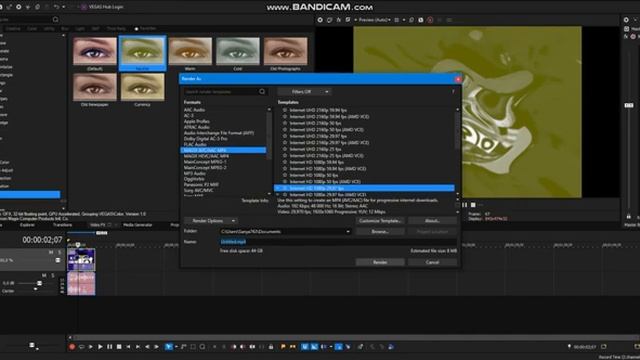
Task: Favorite star for Internet UHD 2160p 50 fps
Action: pos(285,123)
